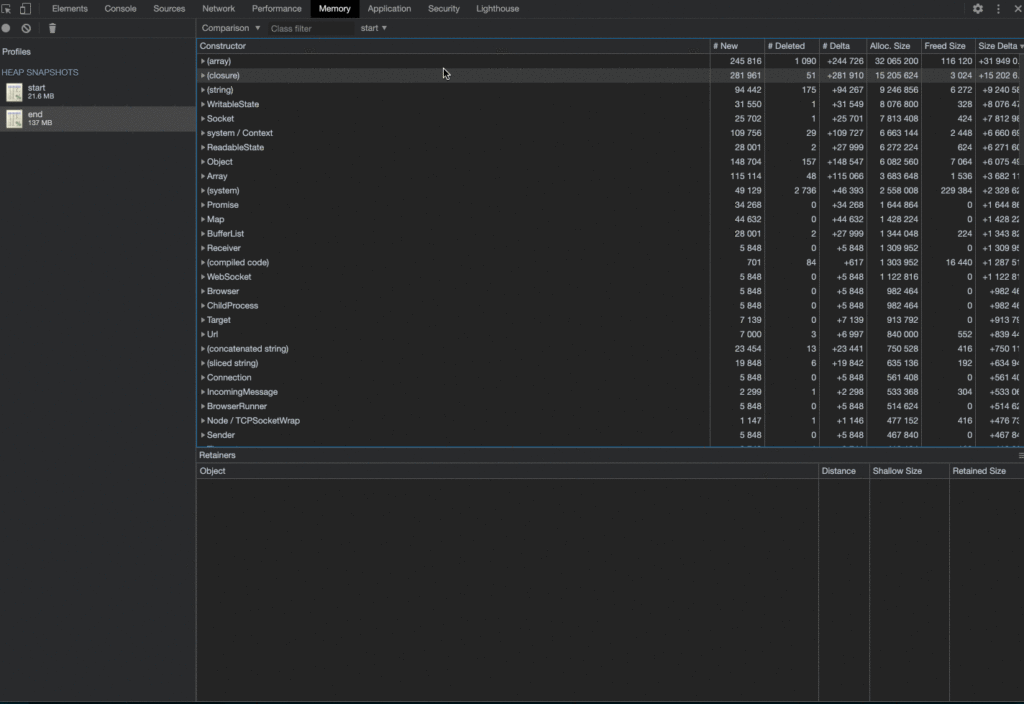
Task: Sort by the Alloc. Size column header
Action: [890, 46]
